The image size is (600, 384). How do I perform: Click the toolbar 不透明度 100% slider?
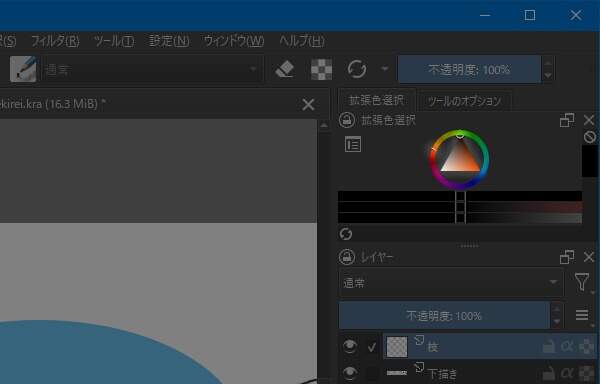(x=469, y=69)
